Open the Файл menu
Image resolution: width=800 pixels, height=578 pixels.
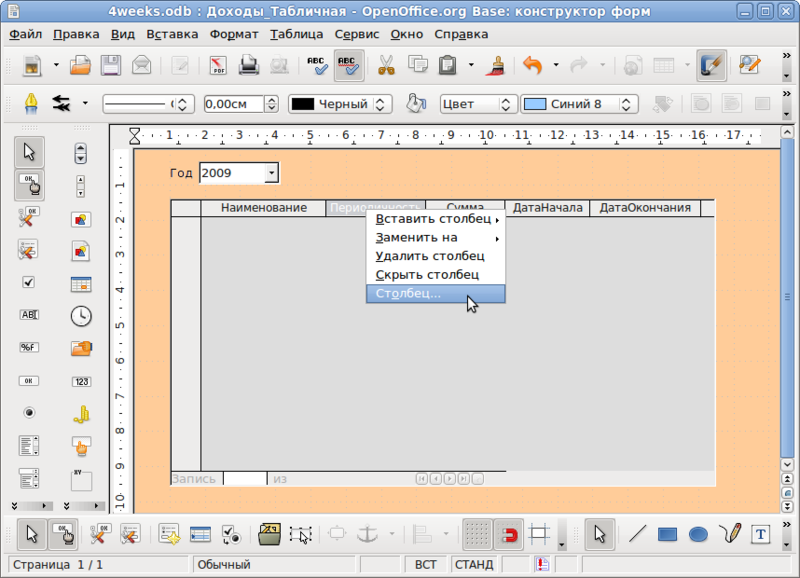tap(26, 34)
